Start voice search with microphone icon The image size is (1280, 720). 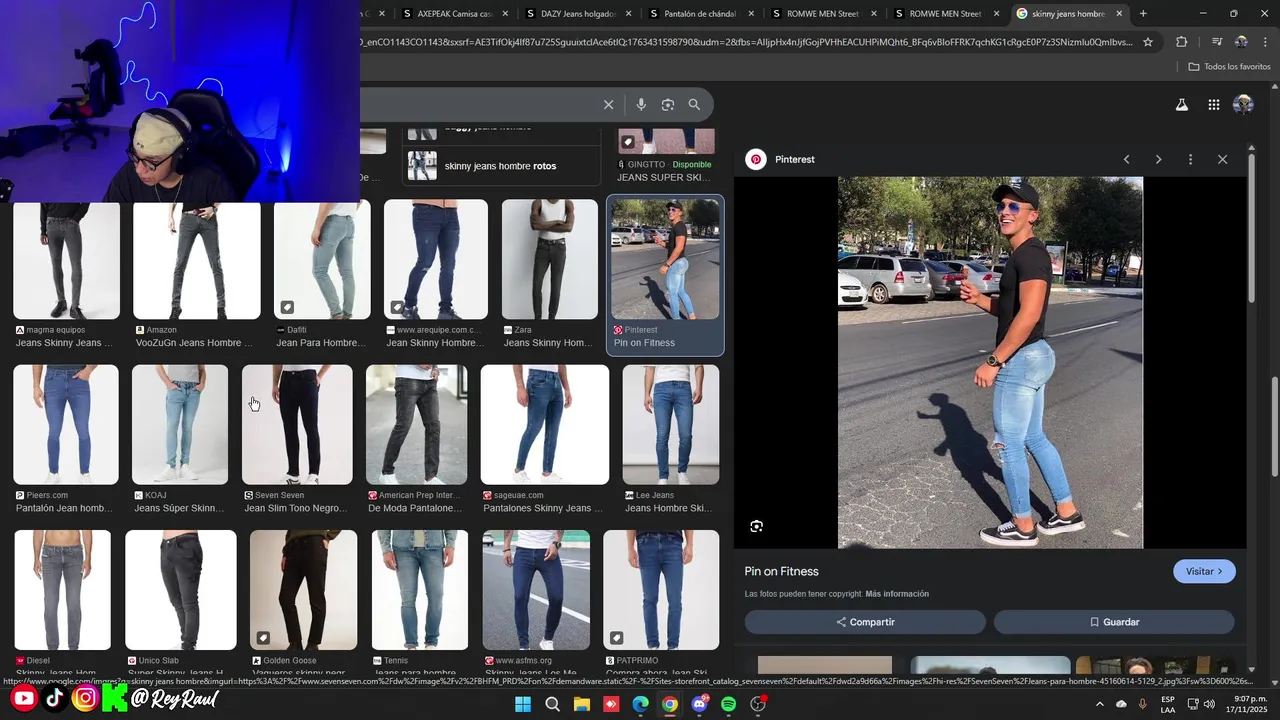point(641,104)
